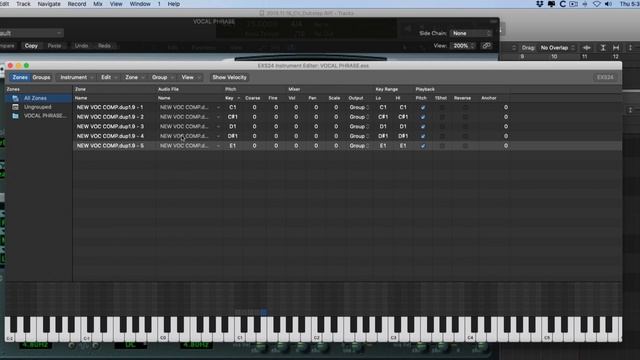Select zone NEW VOC COMP.dup1.9 - 1
The image size is (640, 360).
click(x=110, y=107)
